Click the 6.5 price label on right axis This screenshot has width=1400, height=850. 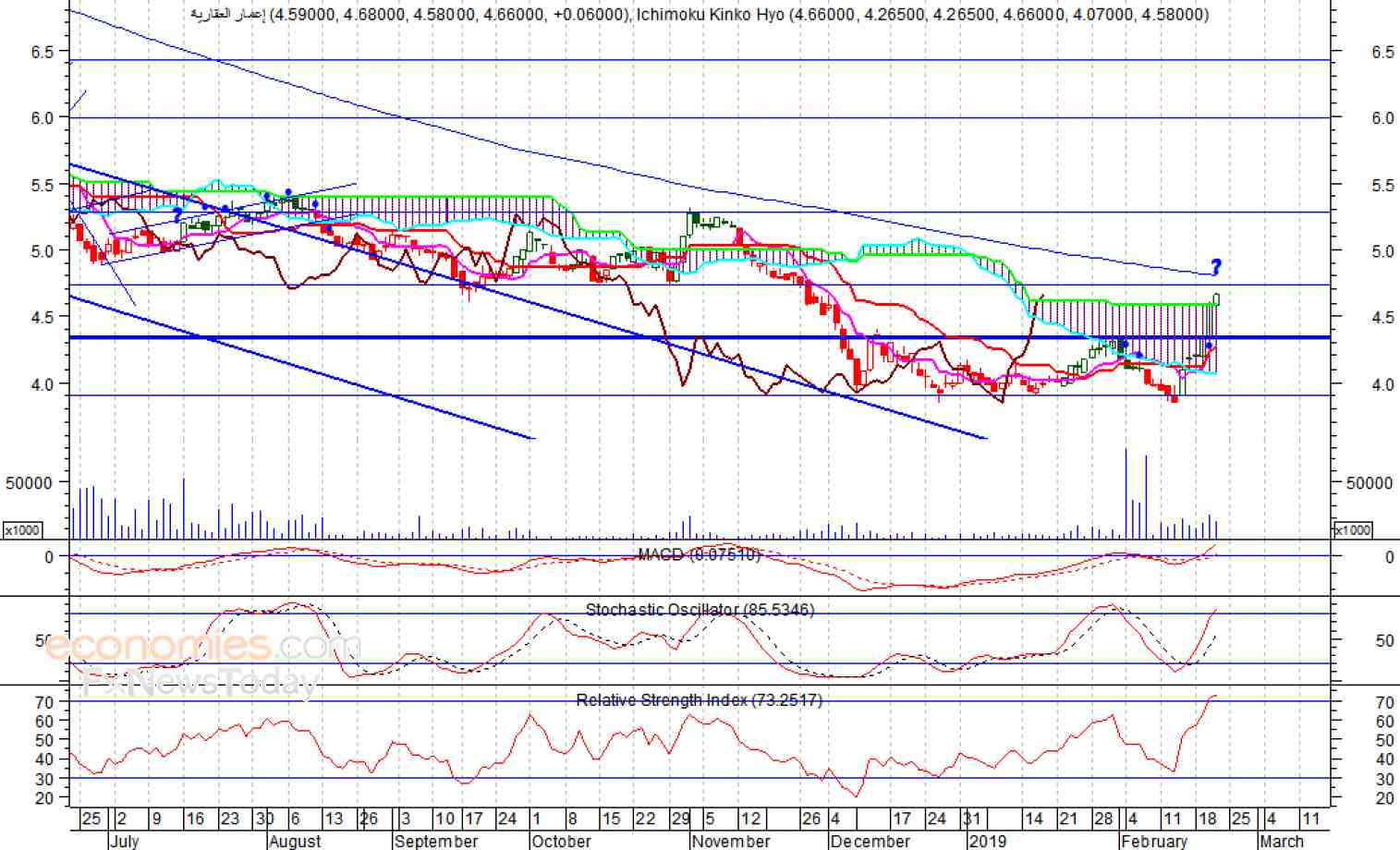(1382, 52)
